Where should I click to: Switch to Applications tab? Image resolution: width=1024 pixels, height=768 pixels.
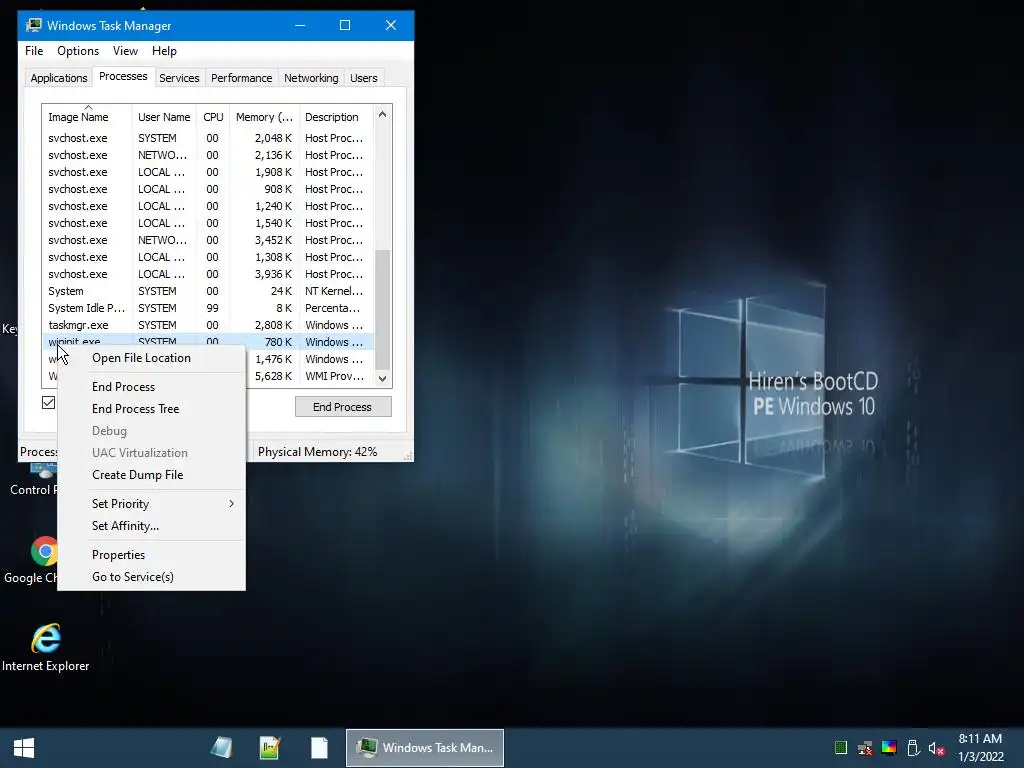[59, 78]
